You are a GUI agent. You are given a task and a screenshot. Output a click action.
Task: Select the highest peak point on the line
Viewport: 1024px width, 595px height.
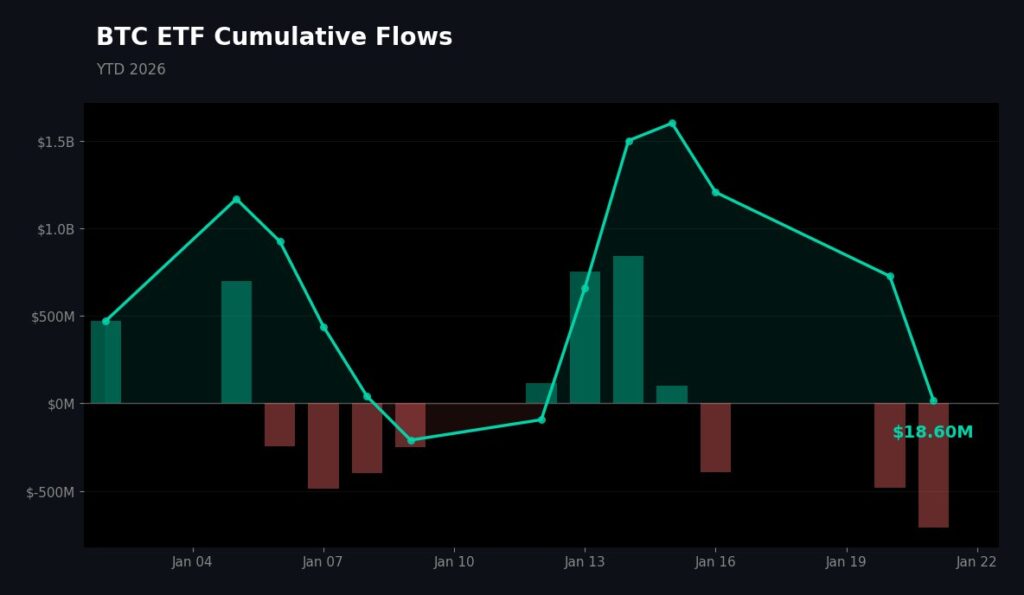tap(672, 124)
